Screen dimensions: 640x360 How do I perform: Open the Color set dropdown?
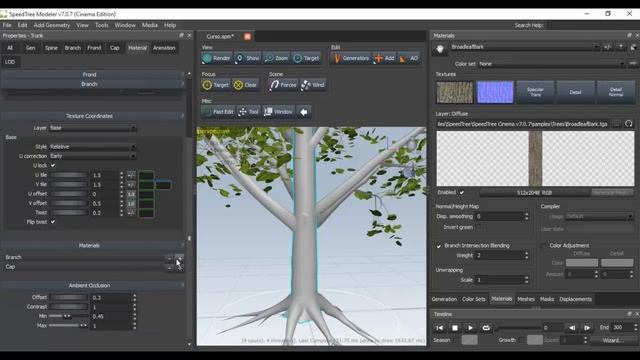click(552, 64)
